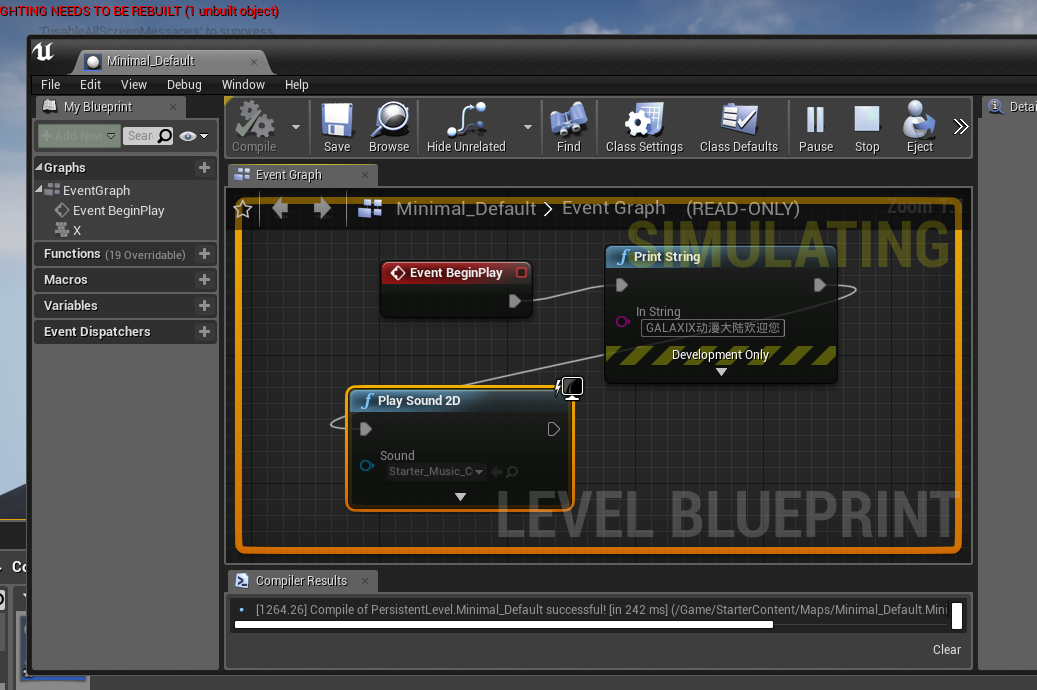This screenshot has width=1037, height=690.
Task: Select Event BeginPlay in the Graphs tree
Action: point(118,211)
